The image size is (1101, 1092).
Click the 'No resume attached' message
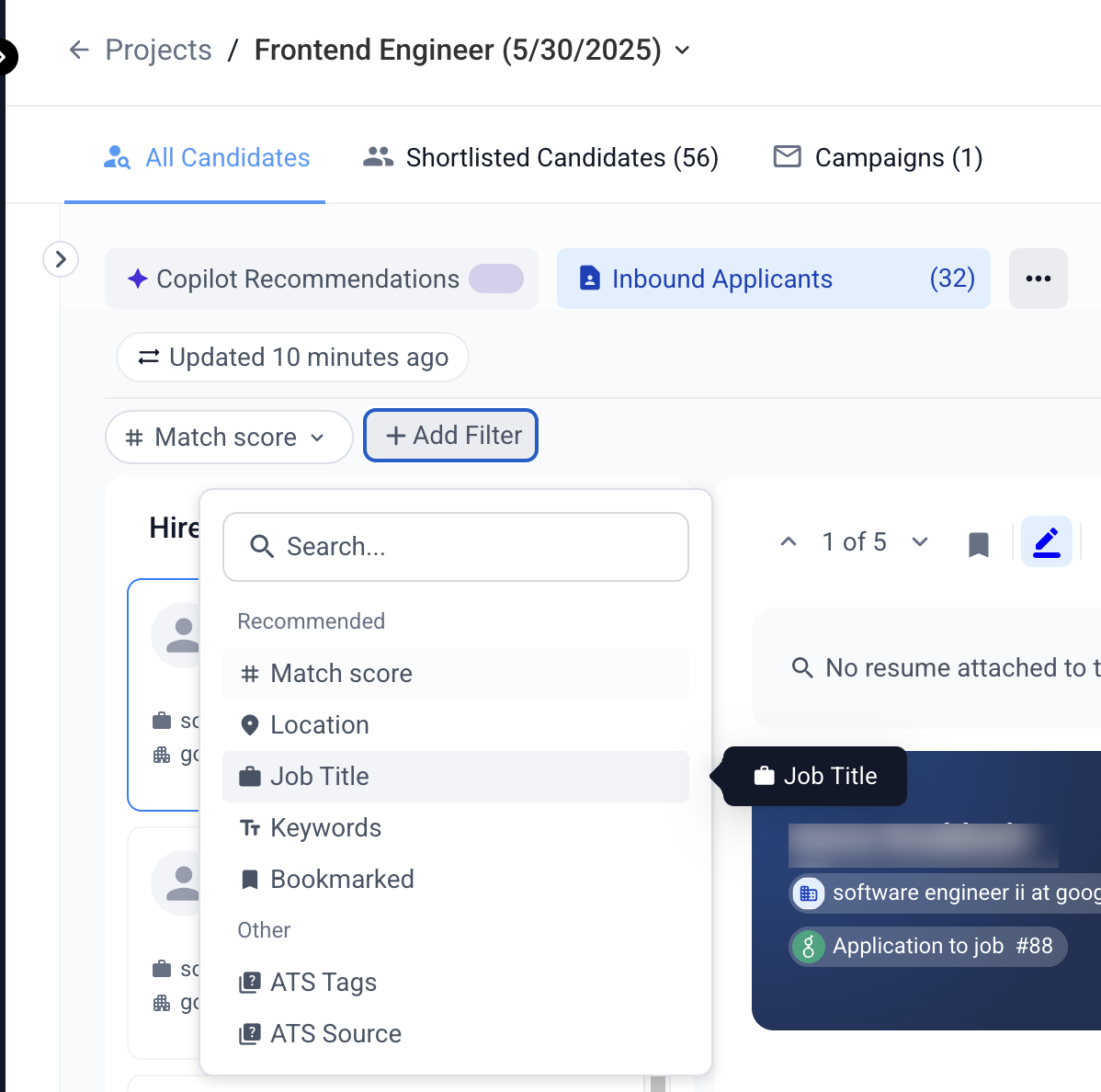click(x=962, y=668)
